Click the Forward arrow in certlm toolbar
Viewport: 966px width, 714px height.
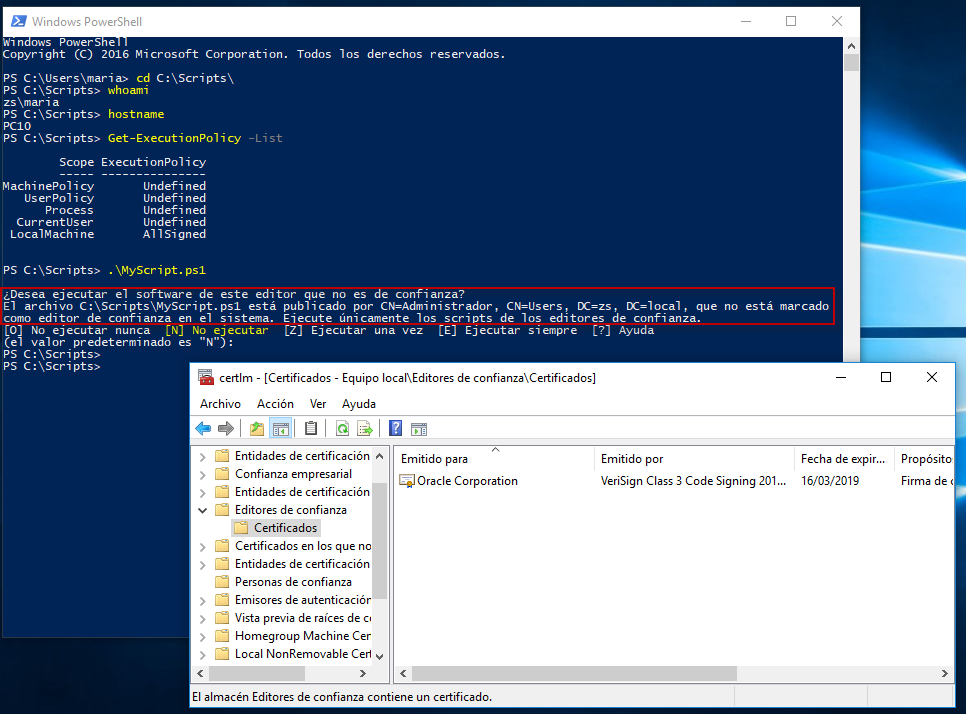pos(226,428)
